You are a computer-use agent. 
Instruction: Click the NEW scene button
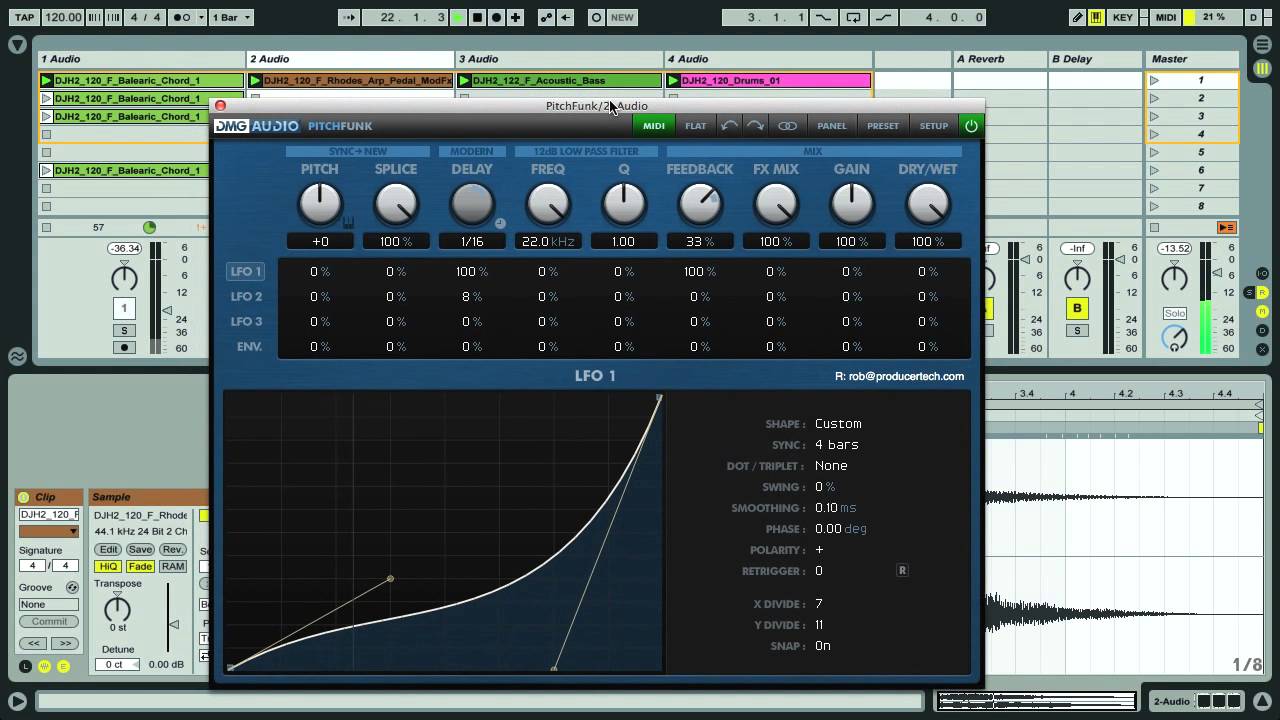pos(622,17)
